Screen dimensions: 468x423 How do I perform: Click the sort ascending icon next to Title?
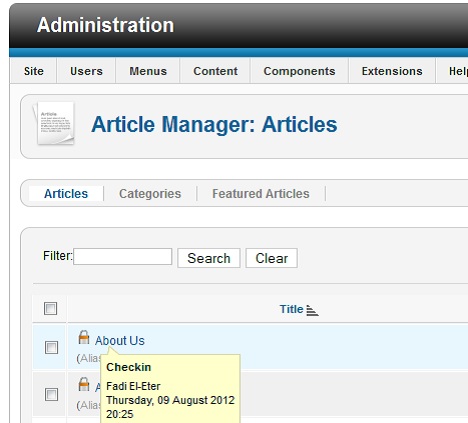point(312,310)
